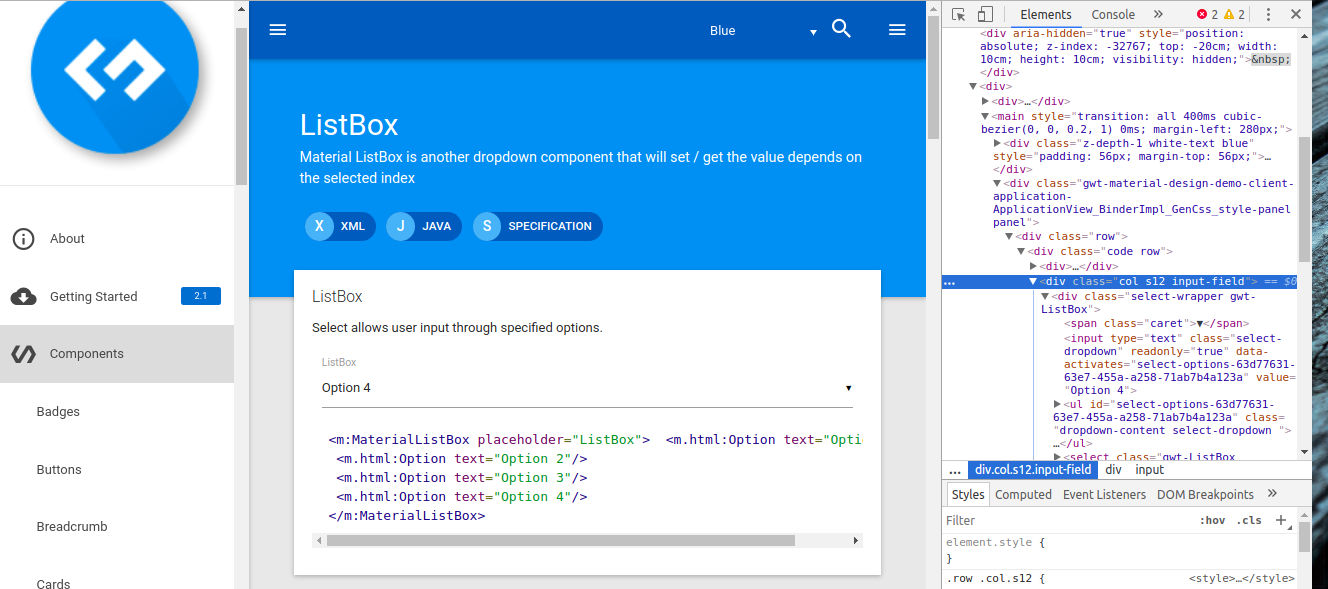Select Components in the sidebar
The width and height of the screenshot is (1328, 589).
[x=117, y=354]
